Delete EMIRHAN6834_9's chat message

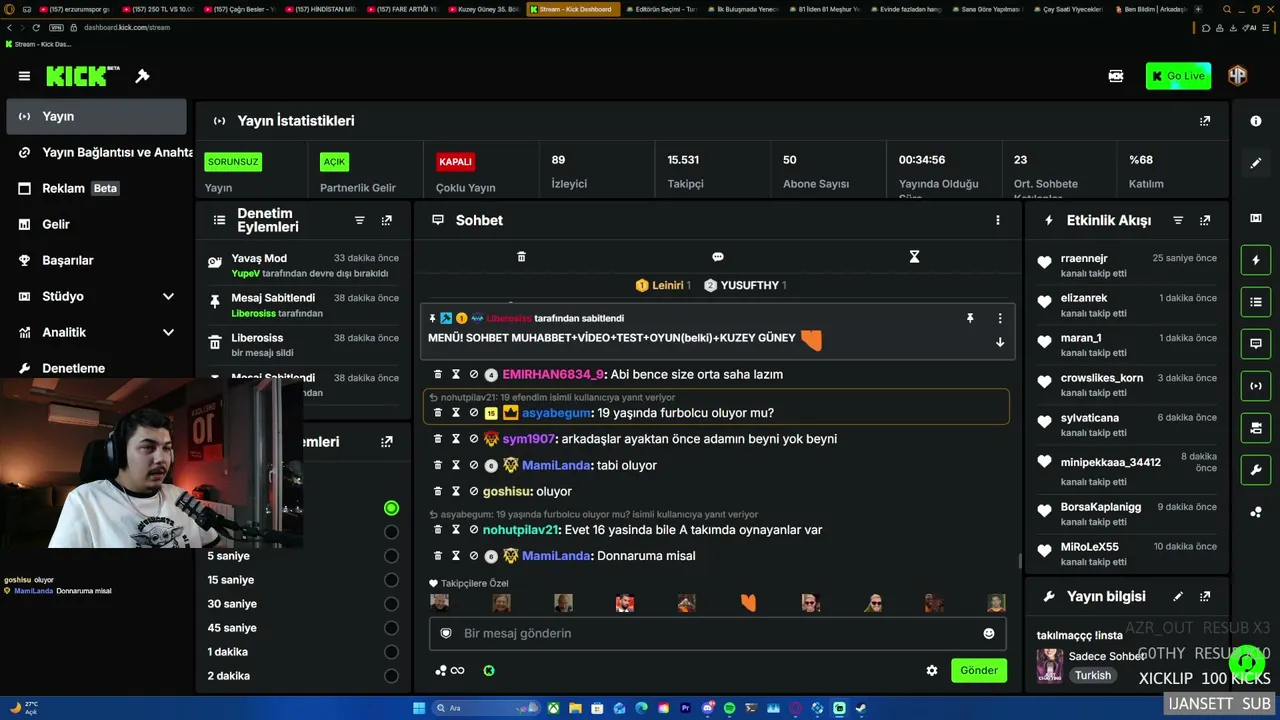437,374
